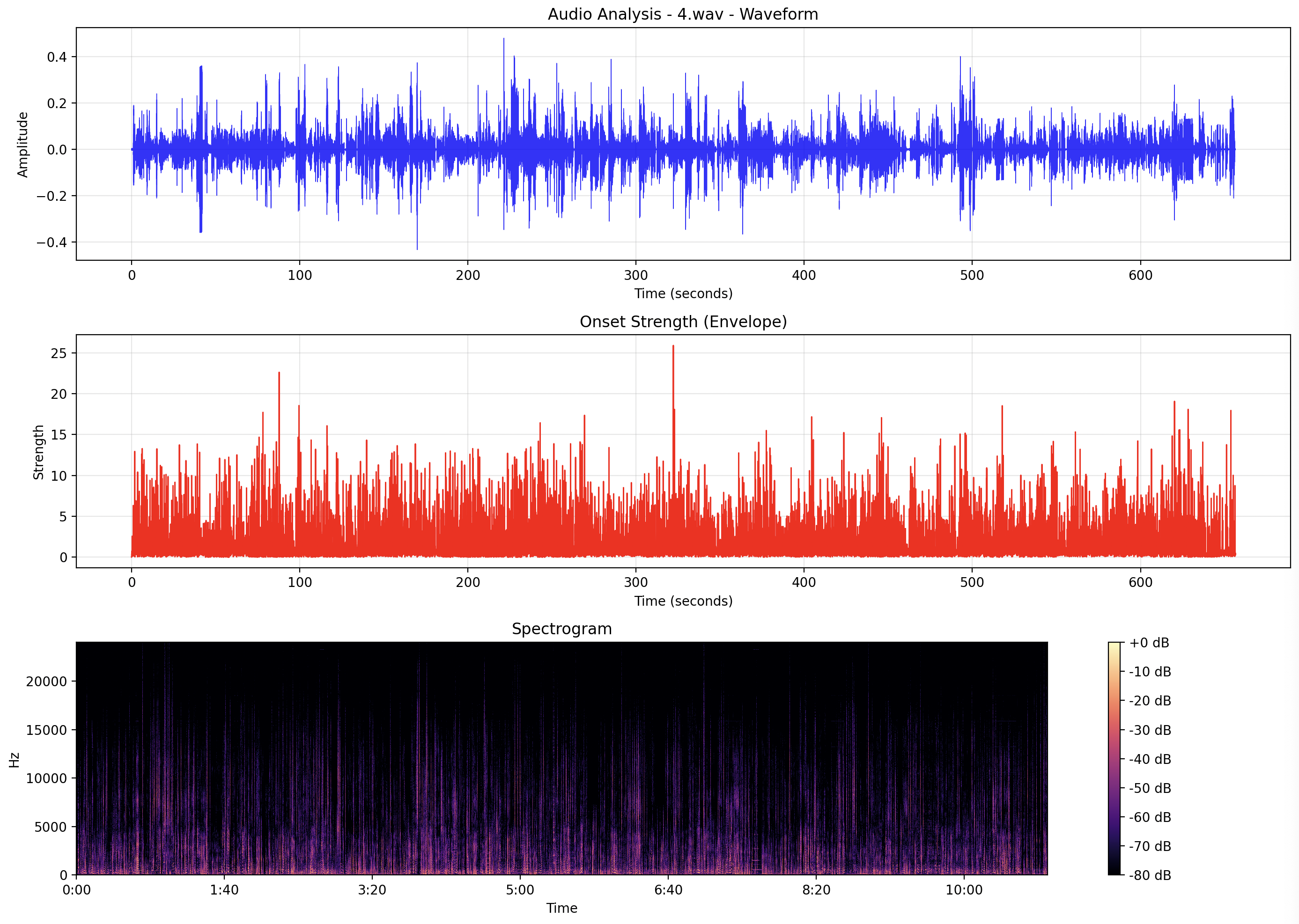This screenshot has height=924, width=1299.
Task: Click the tallest onset strength peak near 25
Action: point(673,346)
